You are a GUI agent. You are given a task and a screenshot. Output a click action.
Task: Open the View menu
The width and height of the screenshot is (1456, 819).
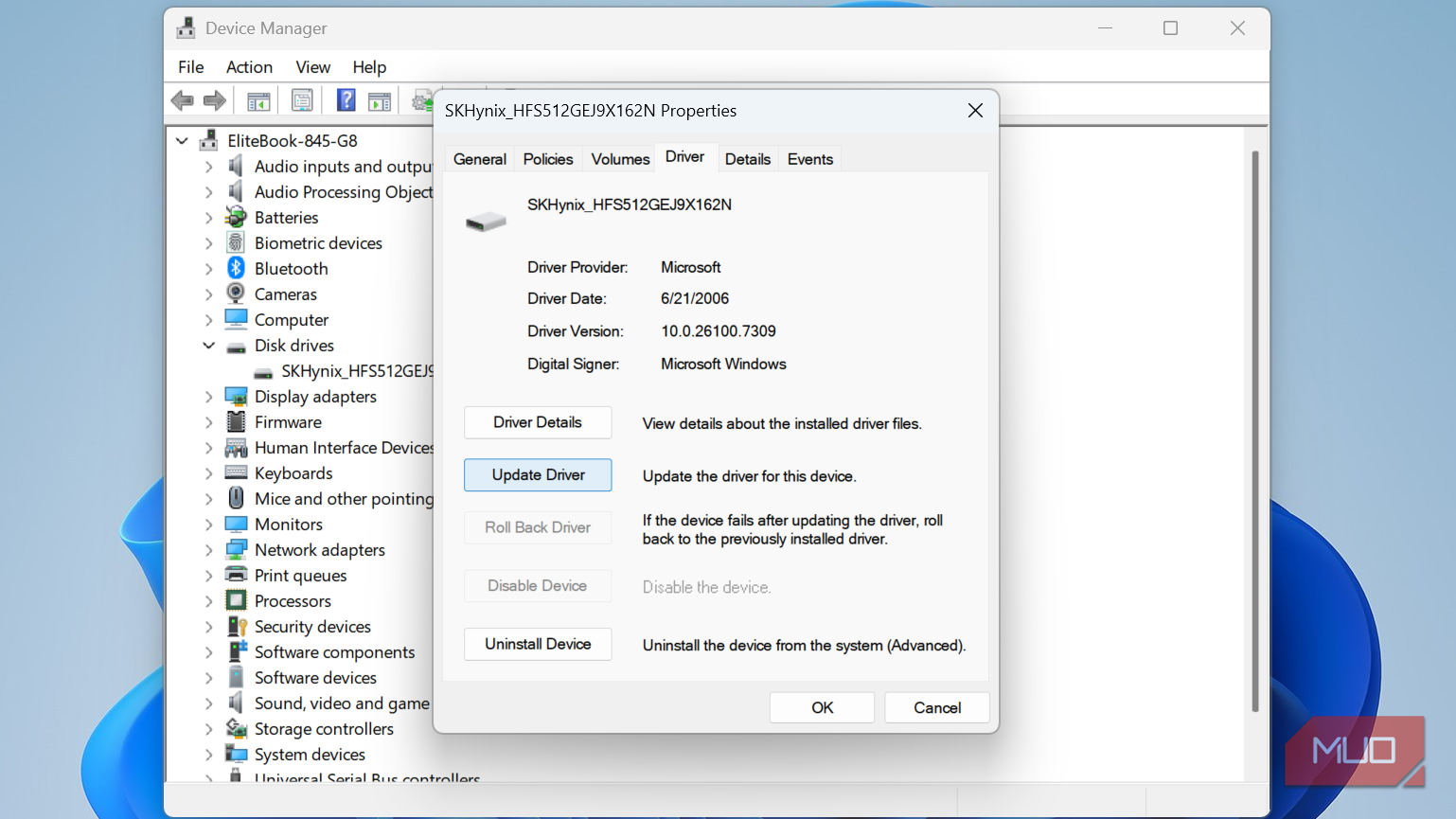pyautogui.click(x=312, y=67)
